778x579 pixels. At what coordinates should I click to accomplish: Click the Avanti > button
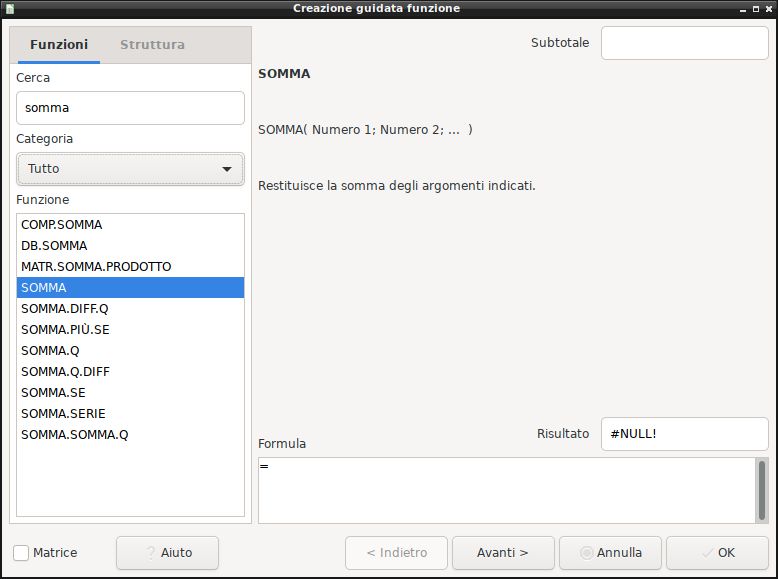click(503, 553)
